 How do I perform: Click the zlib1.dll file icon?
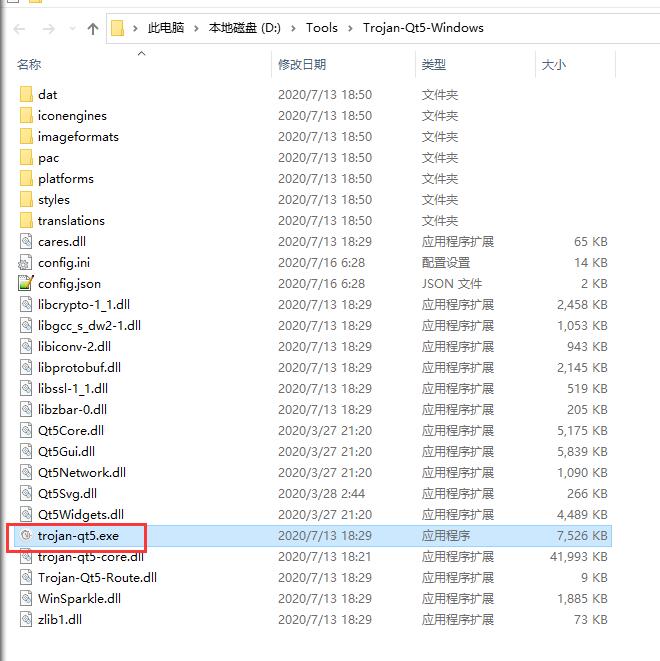pos(26,619)
